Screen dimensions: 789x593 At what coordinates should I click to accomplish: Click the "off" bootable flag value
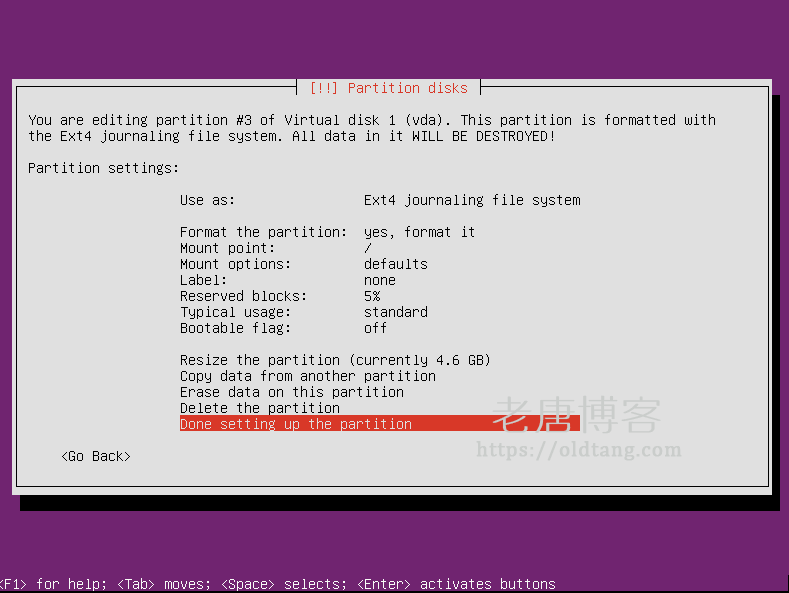[375, 328]
